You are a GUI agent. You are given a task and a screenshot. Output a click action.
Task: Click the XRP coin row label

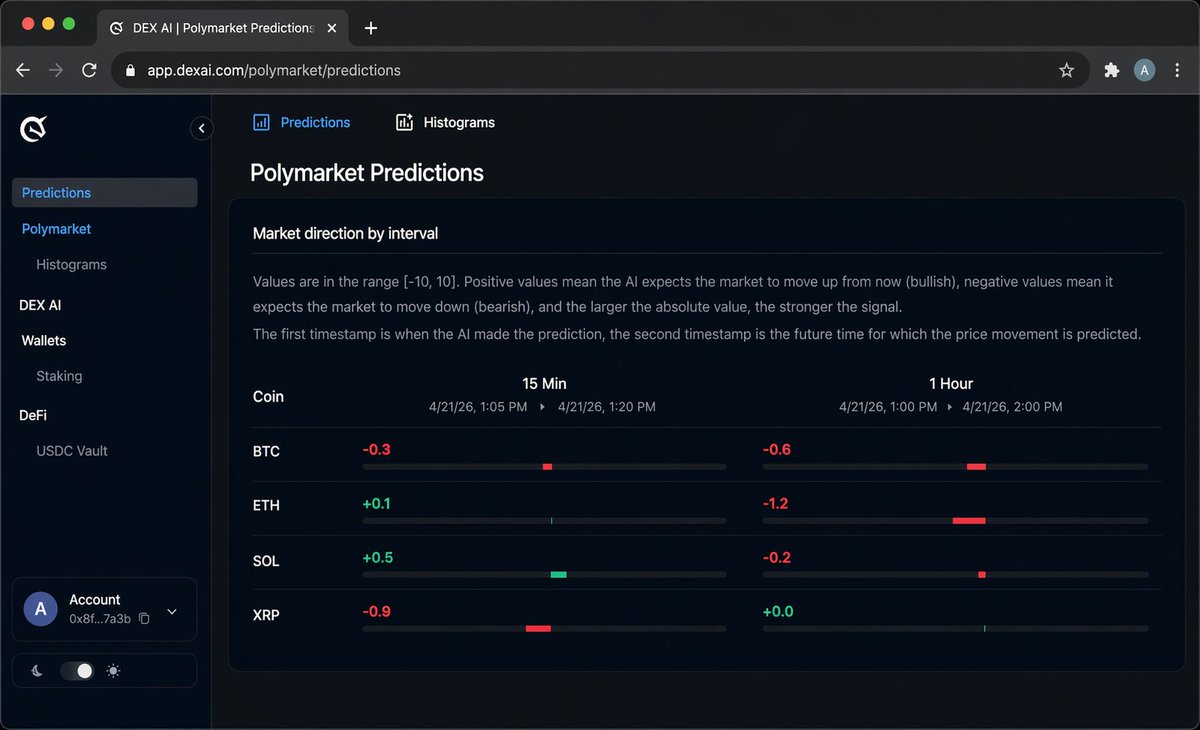tap(266, 615)
